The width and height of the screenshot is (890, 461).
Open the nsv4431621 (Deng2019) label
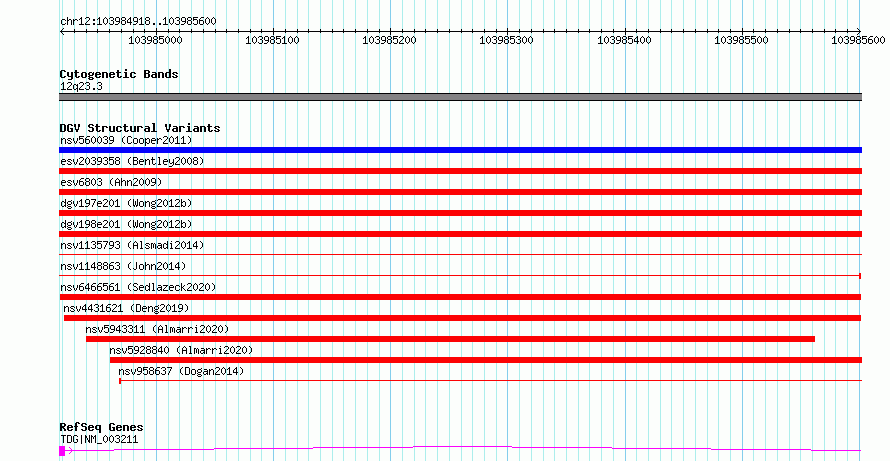coord(126,308)
